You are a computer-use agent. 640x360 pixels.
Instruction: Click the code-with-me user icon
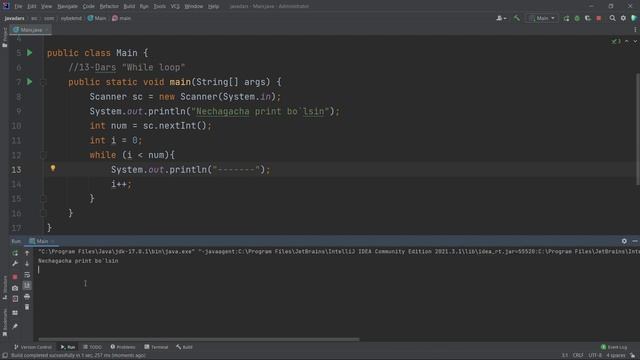click(501, 18)
